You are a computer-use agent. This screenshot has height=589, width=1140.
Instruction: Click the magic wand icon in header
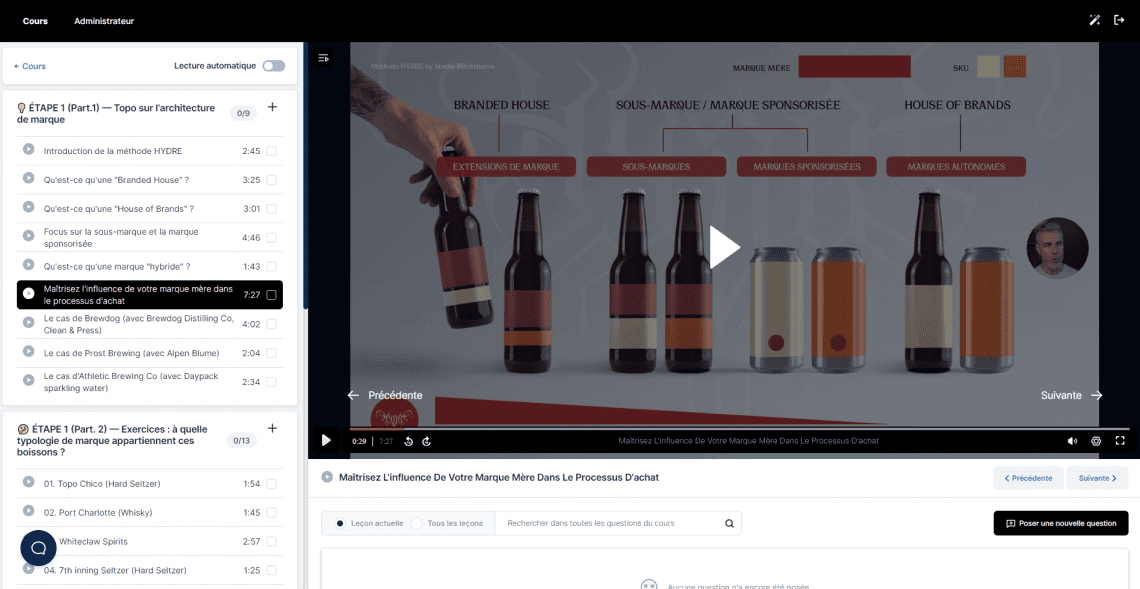point(1094,20)
